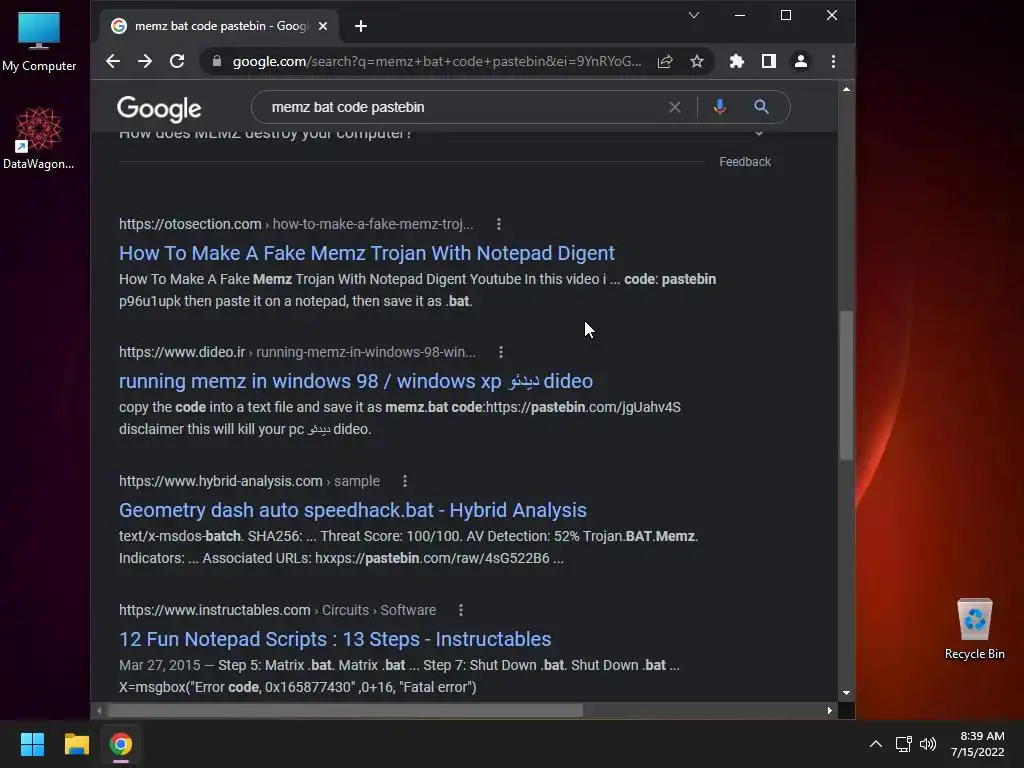This screenshot has height=768, width=1024.
Task: Open 'running memz in windows 98' link
Action: click(356, 381)
